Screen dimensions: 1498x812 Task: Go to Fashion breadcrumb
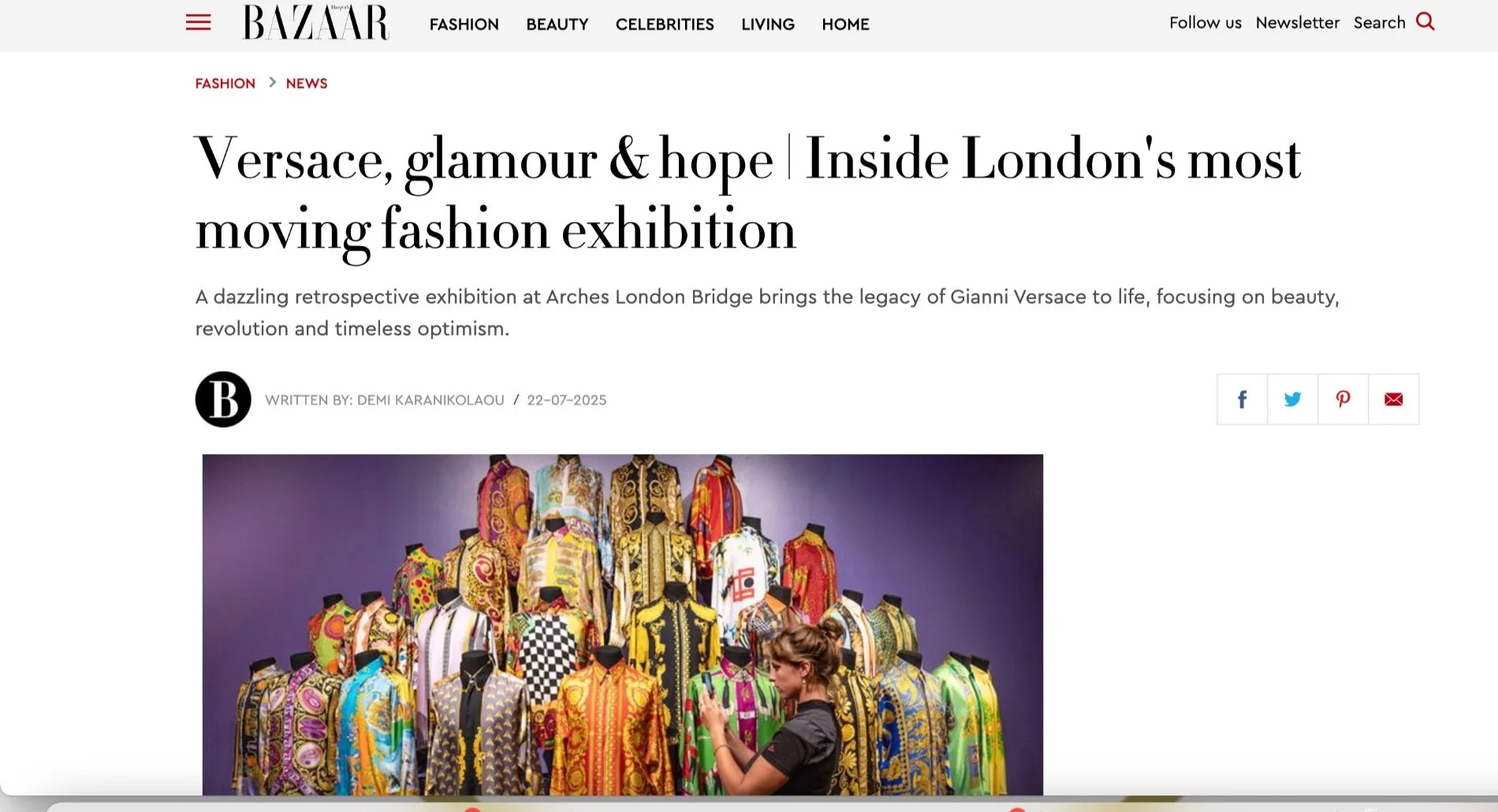tap(225, 84)
